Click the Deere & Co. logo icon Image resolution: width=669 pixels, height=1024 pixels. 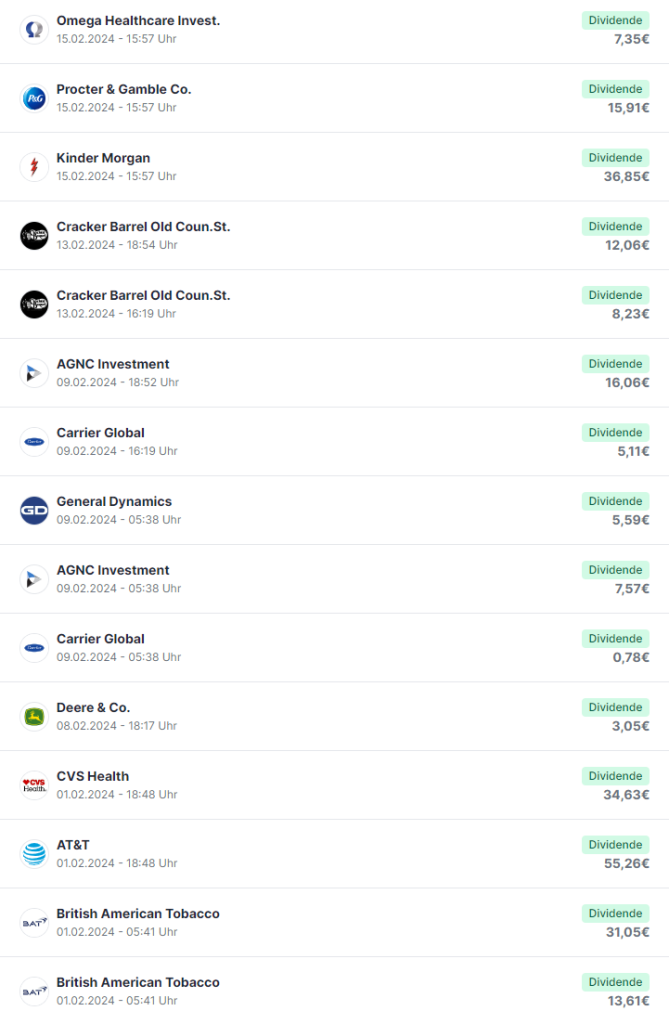(x=34, y=717)
